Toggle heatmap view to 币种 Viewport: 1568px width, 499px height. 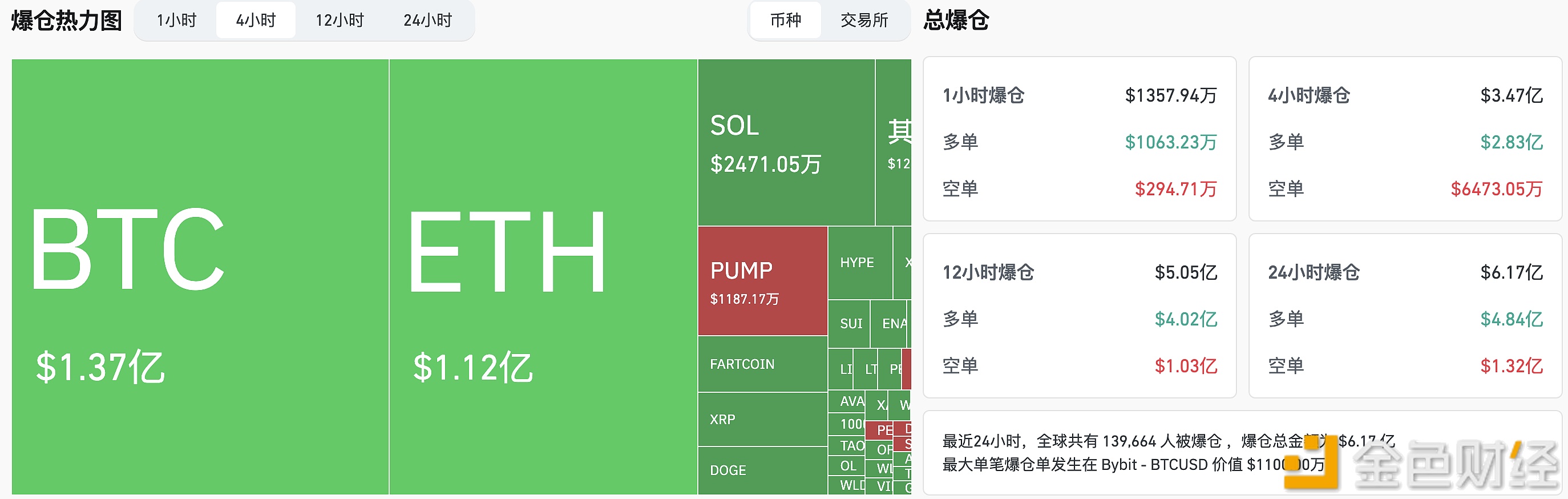click(785, 21)
